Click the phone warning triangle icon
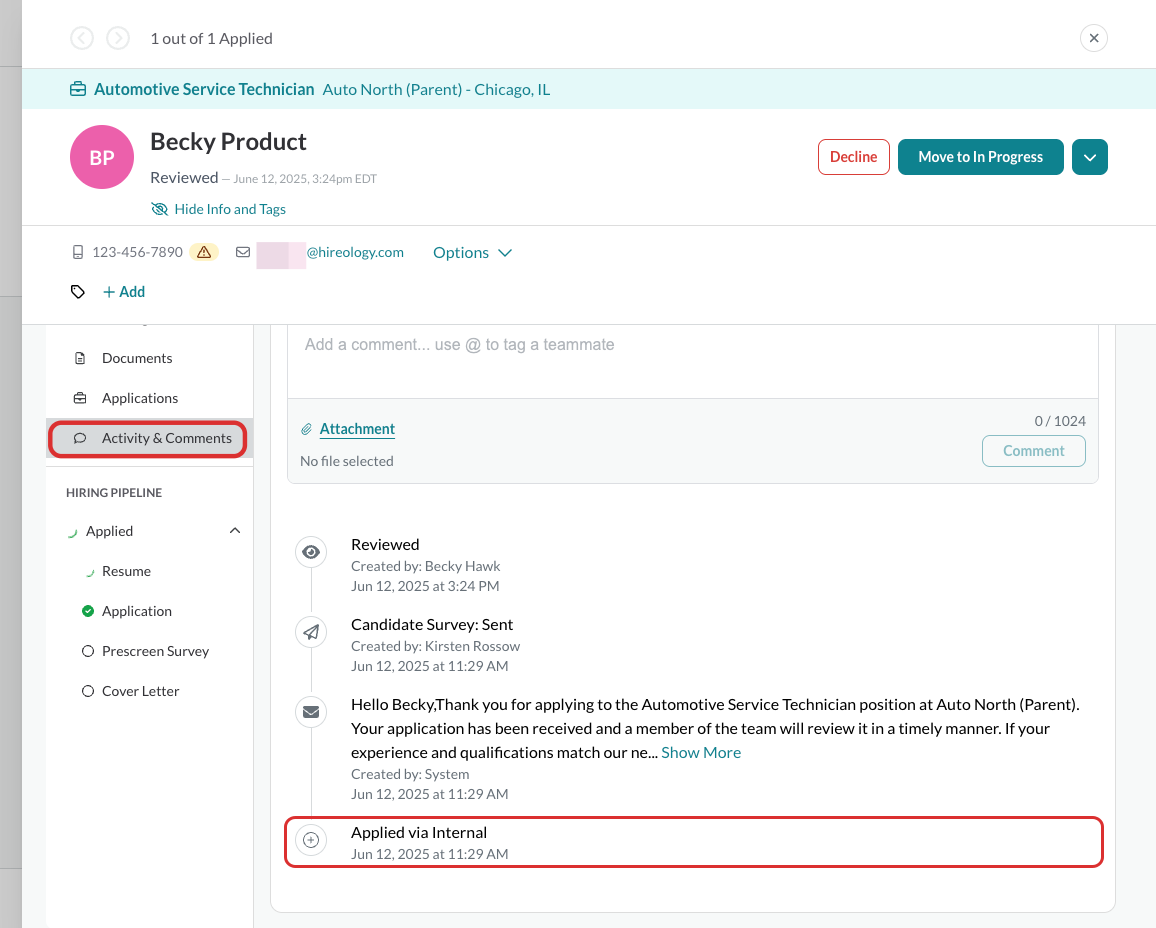Viewport: 1156px width, 928px height. [204, 252]
